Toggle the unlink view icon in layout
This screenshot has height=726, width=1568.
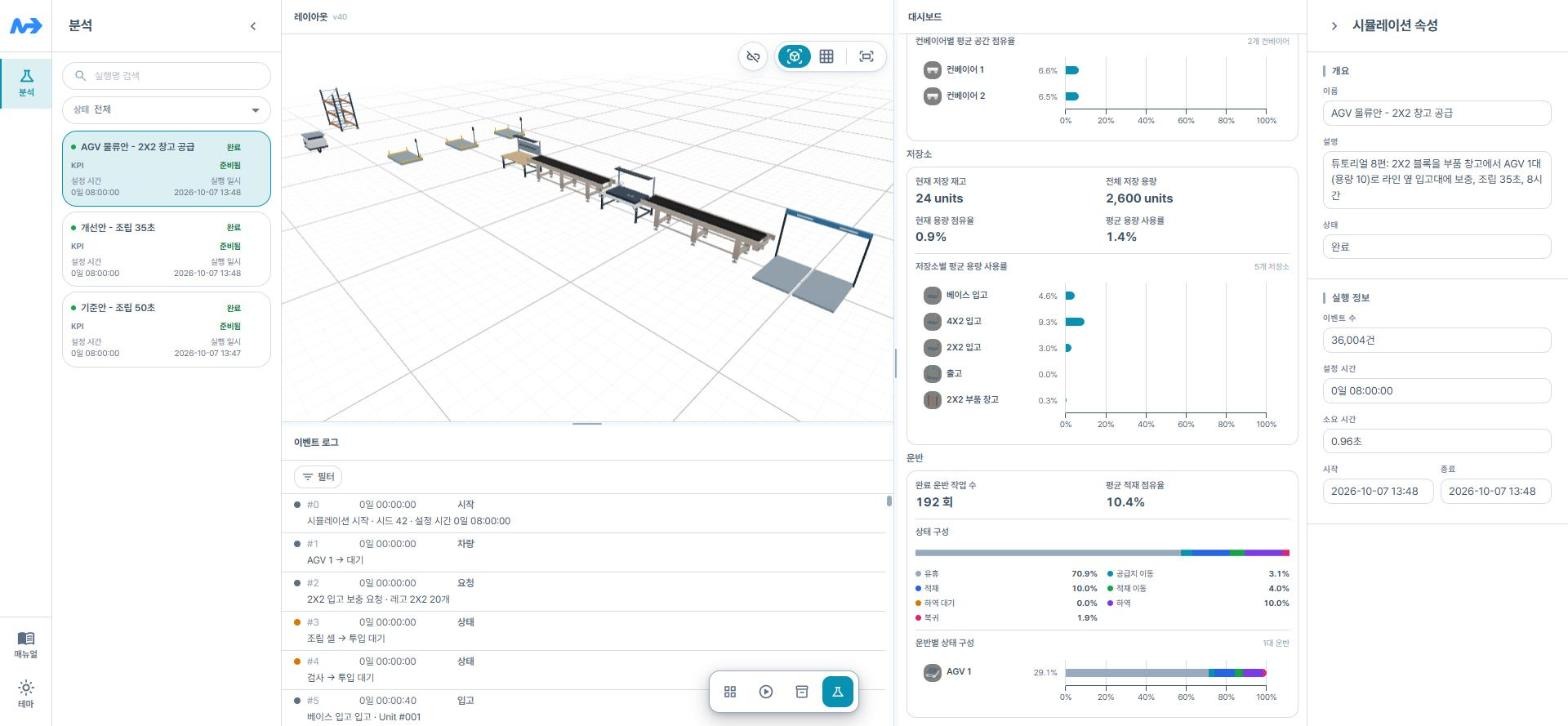tap(753, 57)
